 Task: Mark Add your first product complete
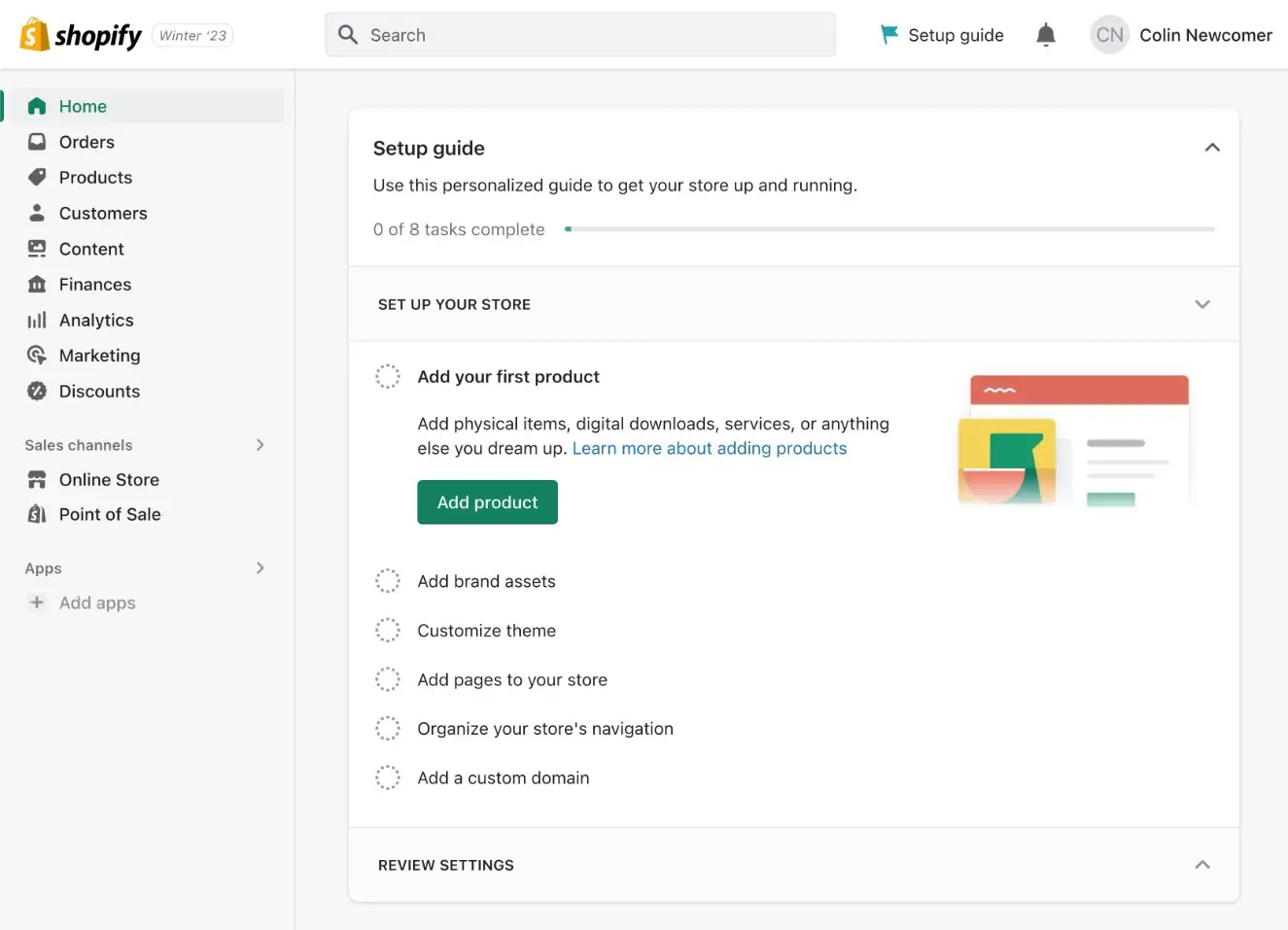[388, 376]
